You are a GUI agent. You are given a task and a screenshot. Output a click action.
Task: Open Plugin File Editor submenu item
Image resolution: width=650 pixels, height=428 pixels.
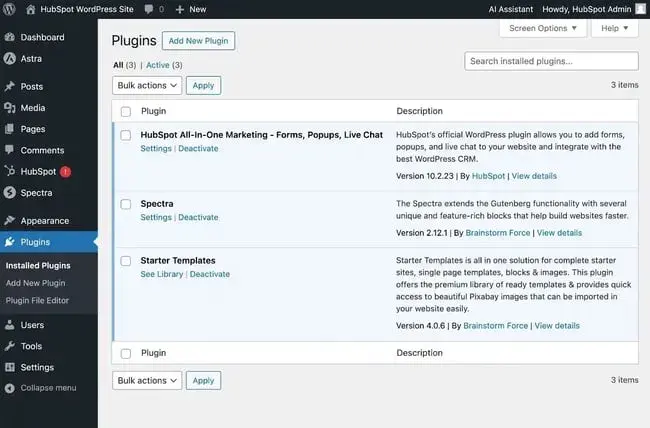(x=37, y=300)
